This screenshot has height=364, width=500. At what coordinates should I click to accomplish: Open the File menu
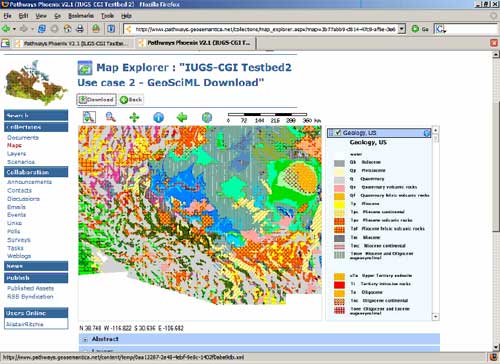point(7,16)
